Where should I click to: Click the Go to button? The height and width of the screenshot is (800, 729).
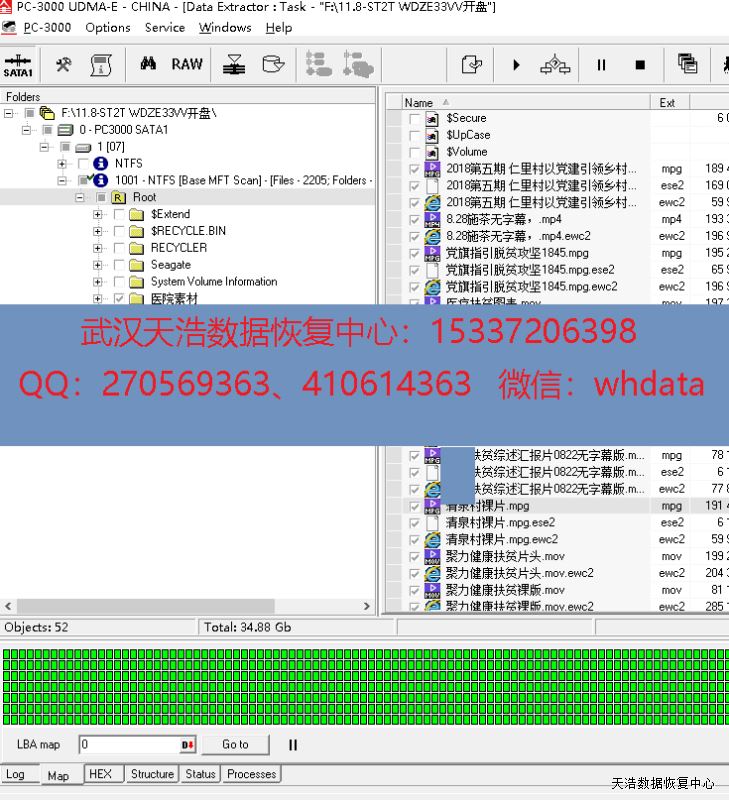click(235, 744)
